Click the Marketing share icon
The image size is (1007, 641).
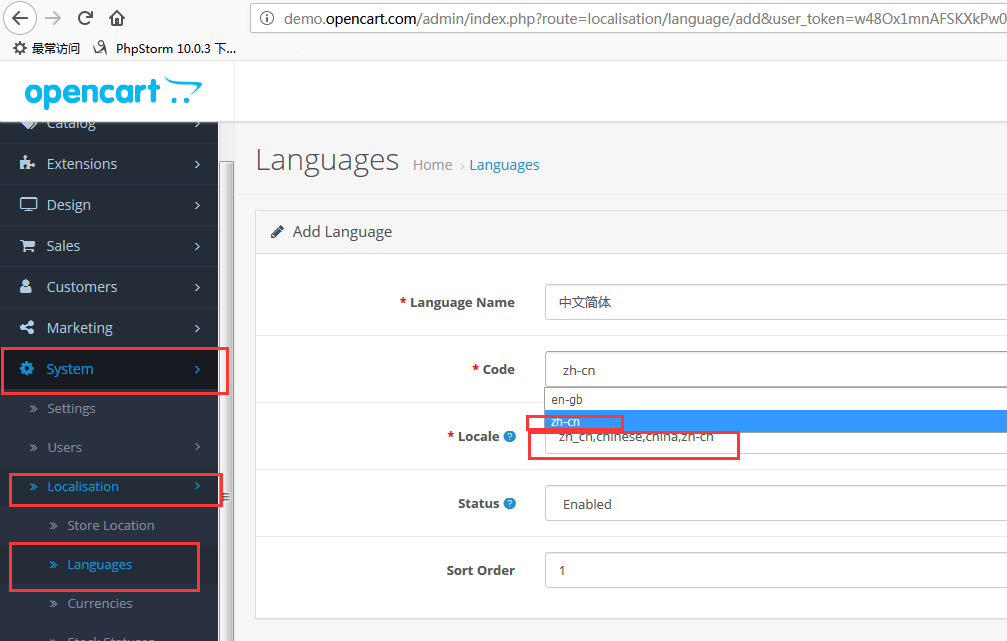pyautogui.click(x=27, y=328)
